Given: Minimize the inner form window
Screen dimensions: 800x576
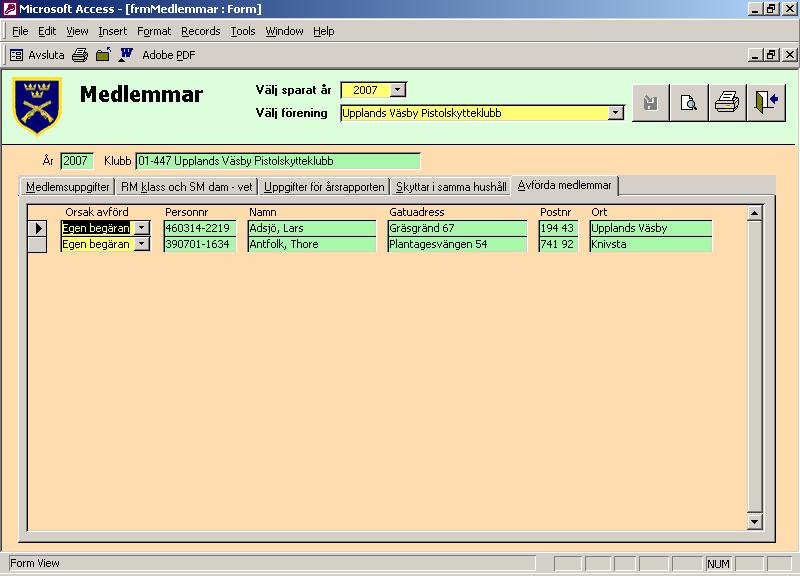Looking at the screenshot, I should [x=756, y=54].
